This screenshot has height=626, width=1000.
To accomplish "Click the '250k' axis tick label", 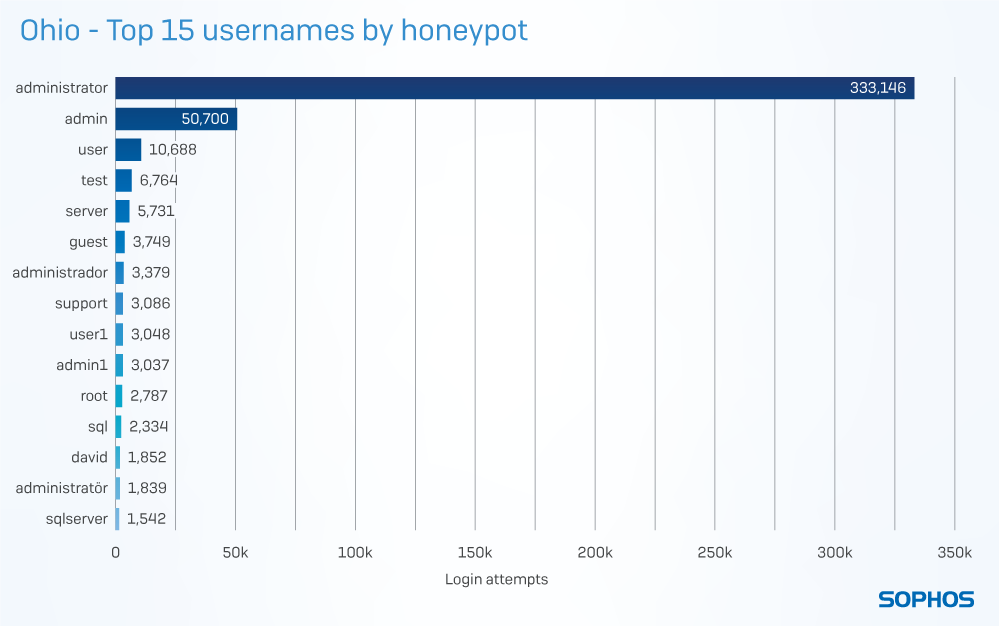I will tap(714, 553).
